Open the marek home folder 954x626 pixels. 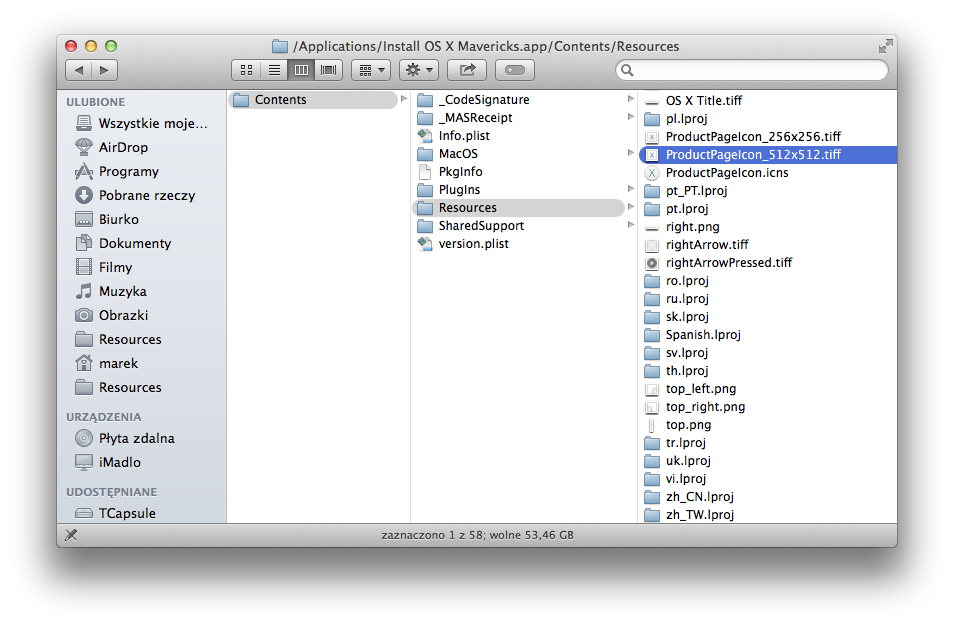[118, 363]
